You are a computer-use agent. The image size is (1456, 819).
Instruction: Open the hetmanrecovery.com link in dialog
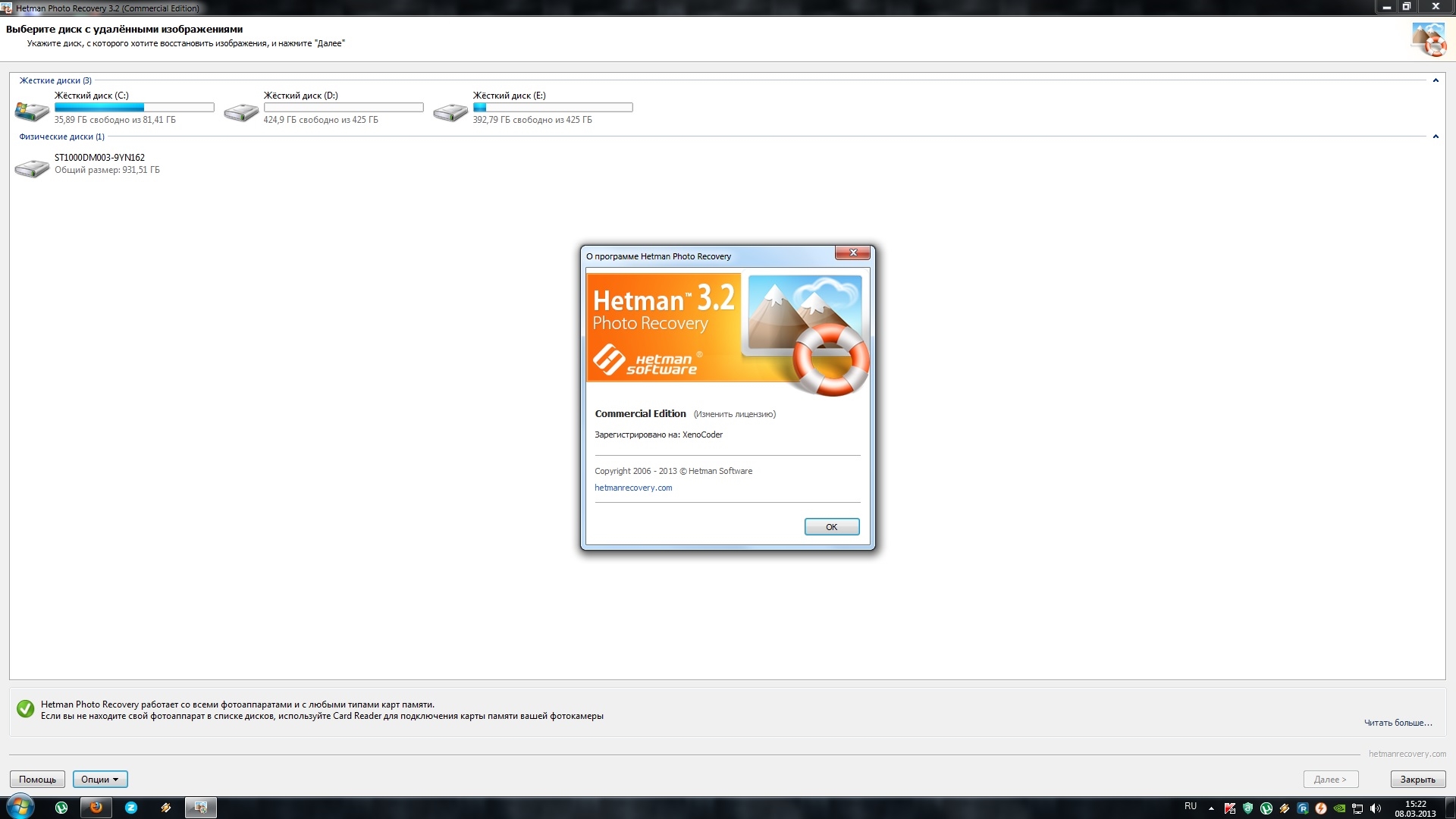click(633, 488)
